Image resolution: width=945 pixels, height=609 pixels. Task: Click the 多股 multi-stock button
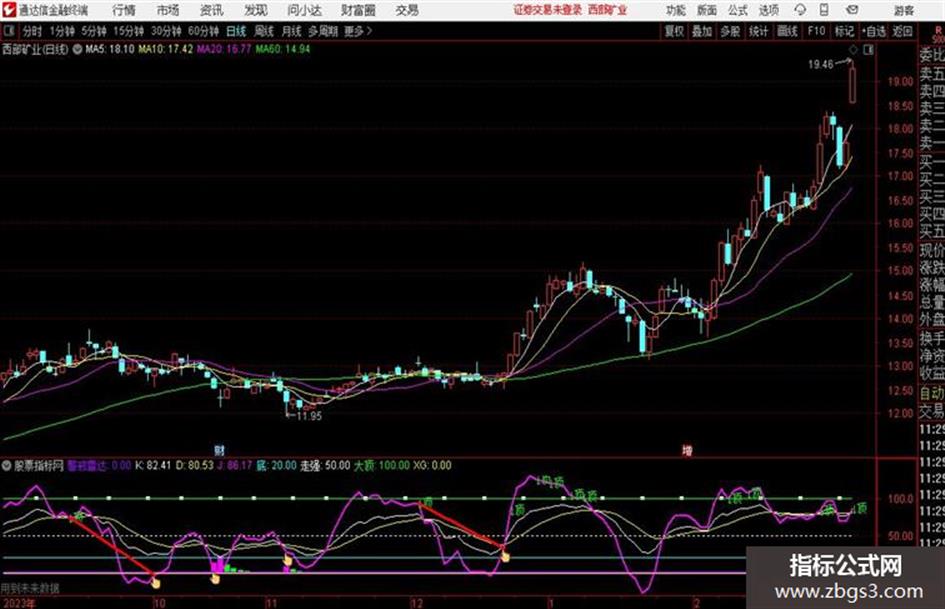coord(730,31)
